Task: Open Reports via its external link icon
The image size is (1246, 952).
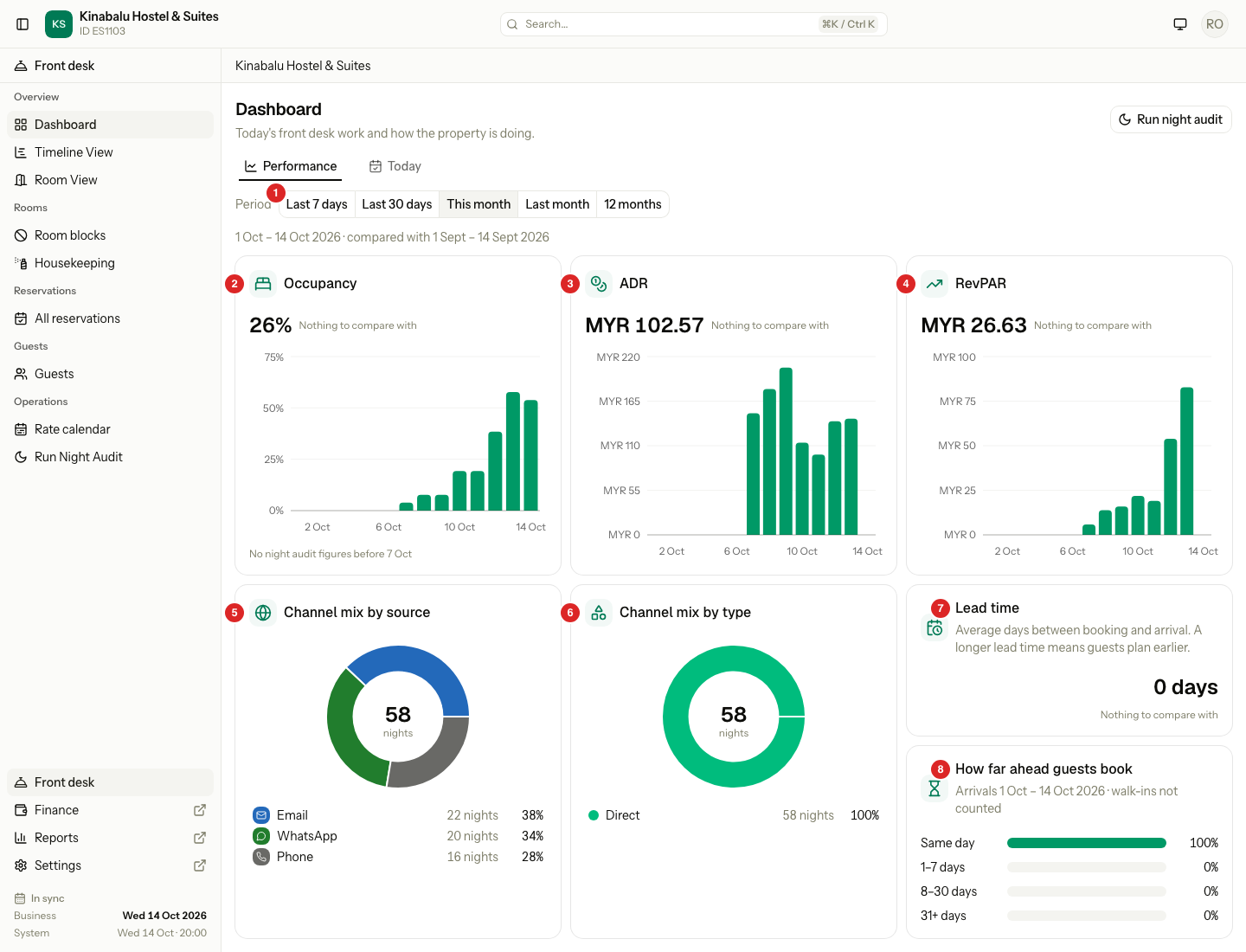Action: (200, 838)
